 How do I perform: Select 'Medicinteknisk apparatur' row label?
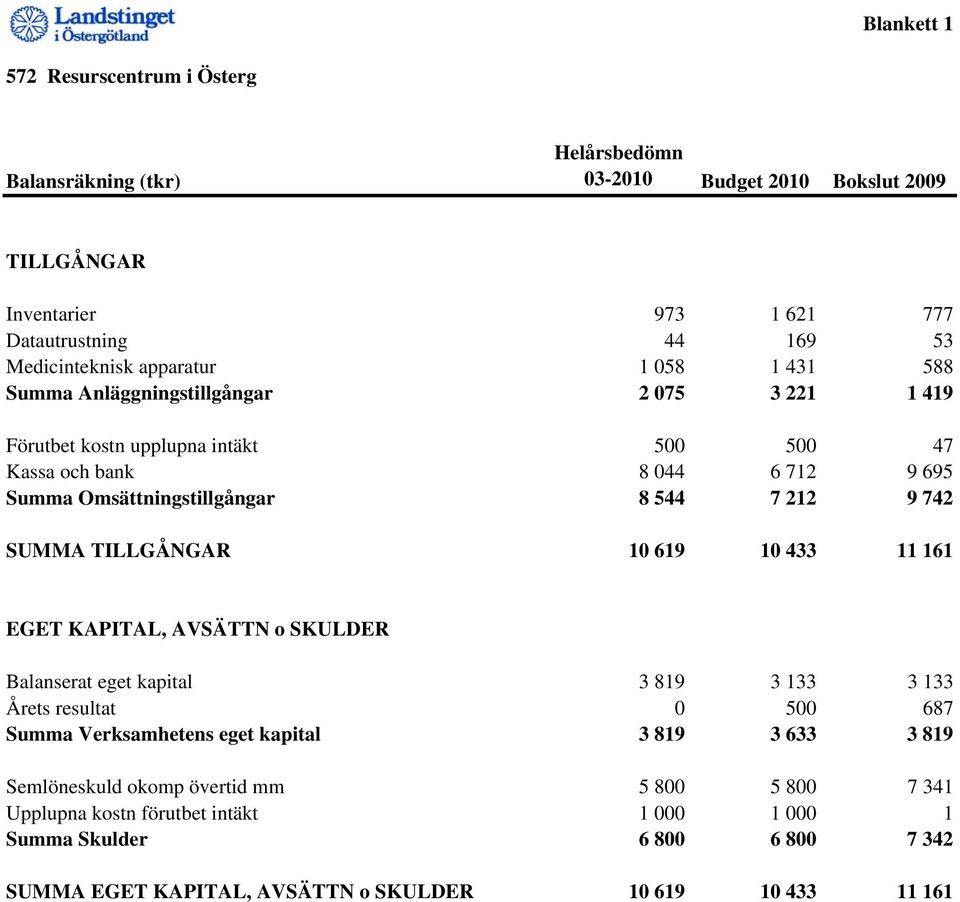pyautogui.click(x=111, y=367)
